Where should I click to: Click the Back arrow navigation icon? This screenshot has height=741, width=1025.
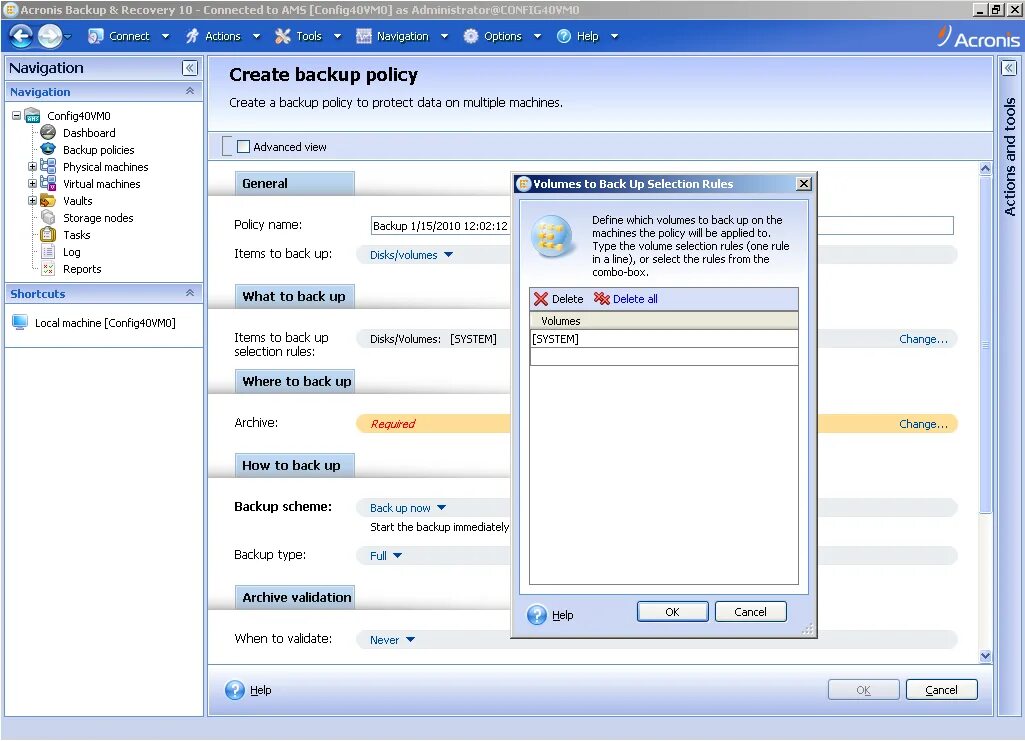tap(21, 36)
